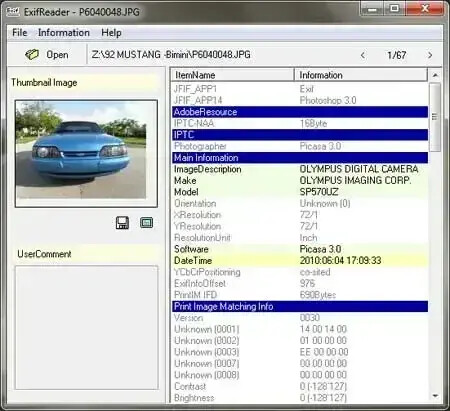This screenshot has width=450, height=411.
Task: Select the Unknown (0007) row
Action: tap(300, 363)
